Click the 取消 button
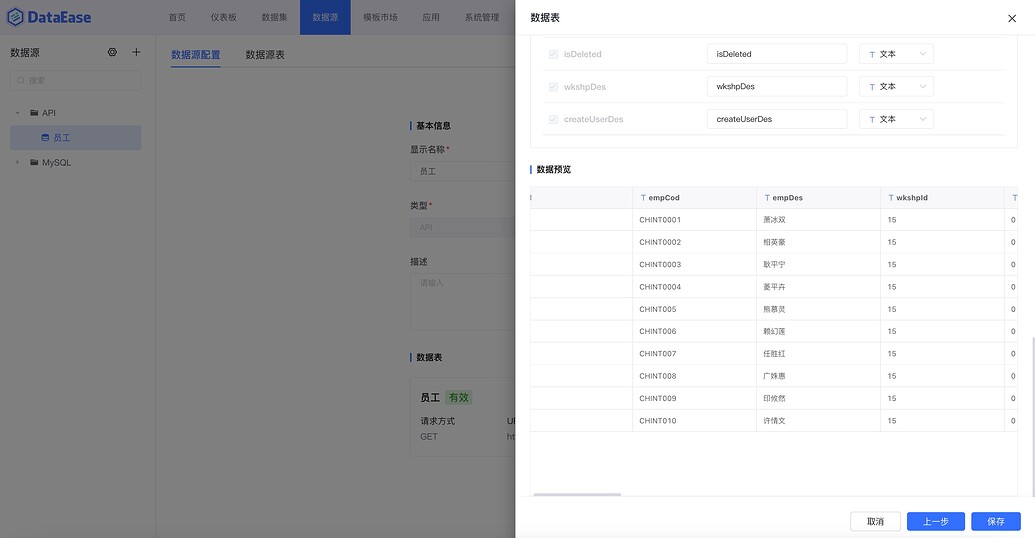Viewport: 1035px width, 538px height. (x=875, y=521)
